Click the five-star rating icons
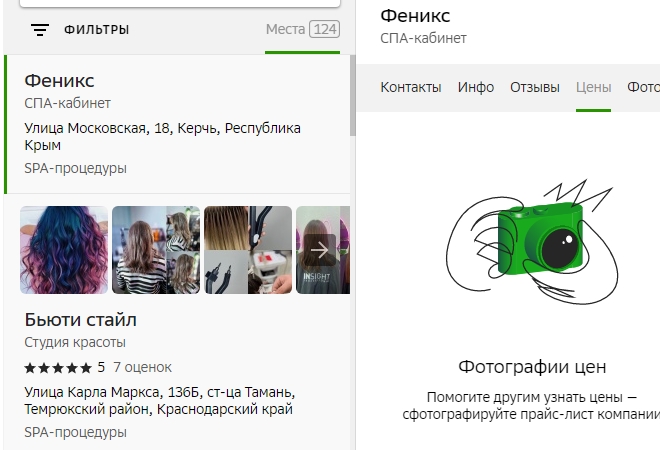This screenshot has width=660, height=450. (x=58, y=367)
